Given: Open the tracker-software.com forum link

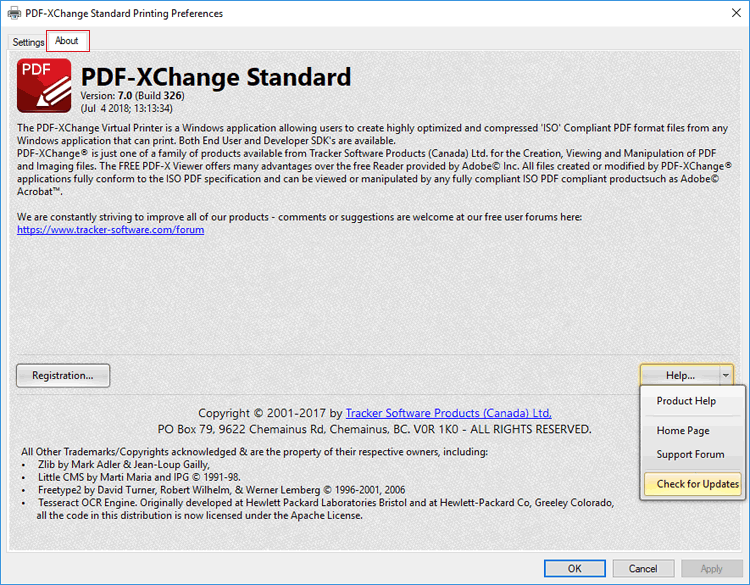Looking at the screenshot, I should click(x=110, y=230).
